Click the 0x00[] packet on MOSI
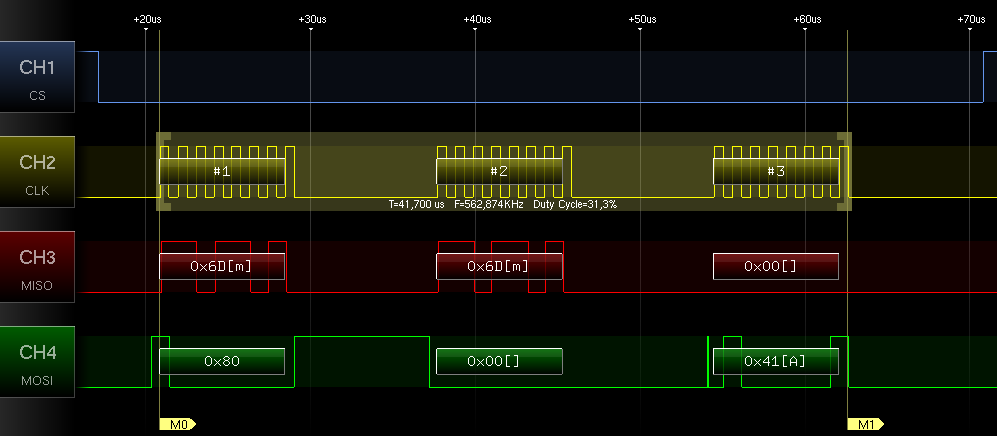Image resolution: width=997 pixels, height=436 pixels. 499,361
